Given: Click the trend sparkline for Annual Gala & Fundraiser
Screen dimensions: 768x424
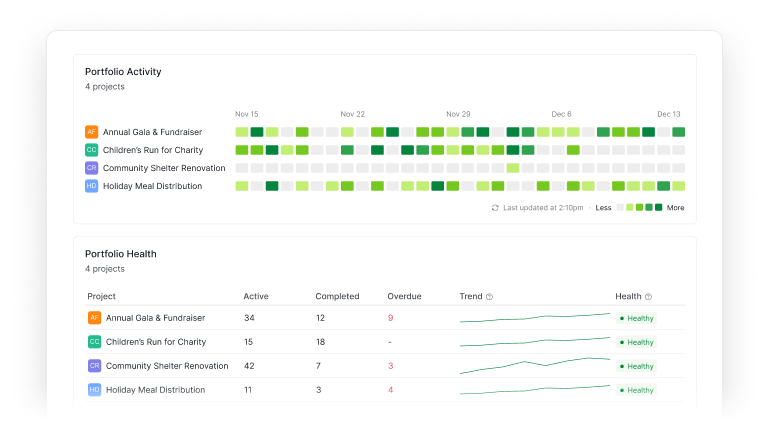Looking at the screenshot, I should (x=535, y=318).
